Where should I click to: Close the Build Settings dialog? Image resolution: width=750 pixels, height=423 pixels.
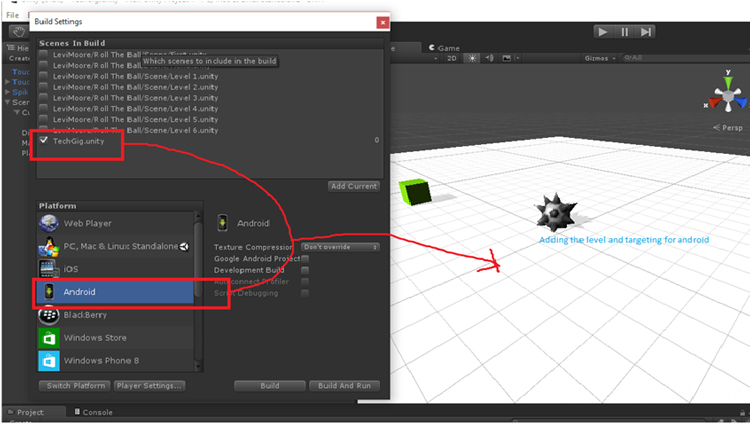[x=383, y=22]
